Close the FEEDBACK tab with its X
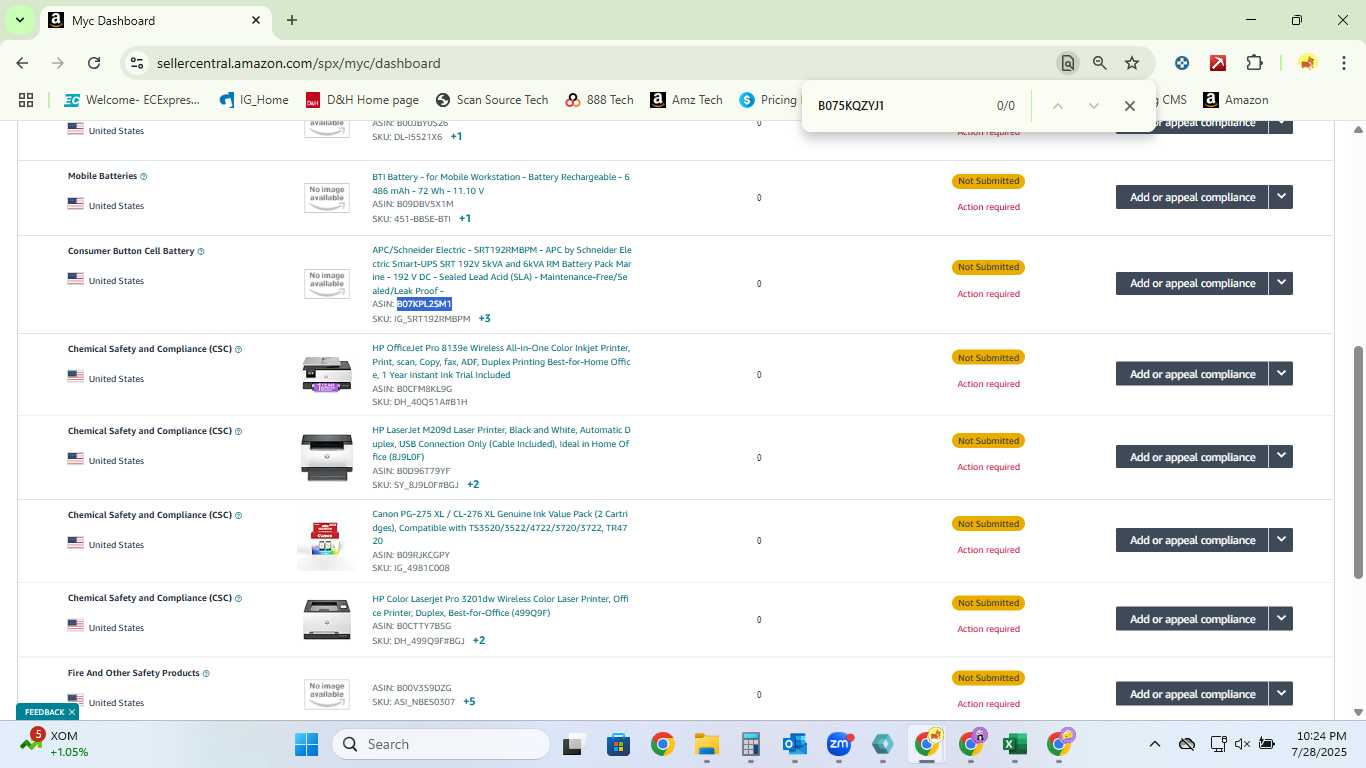The height and width of the screenshot is (768, 1366). click(72, 712)
